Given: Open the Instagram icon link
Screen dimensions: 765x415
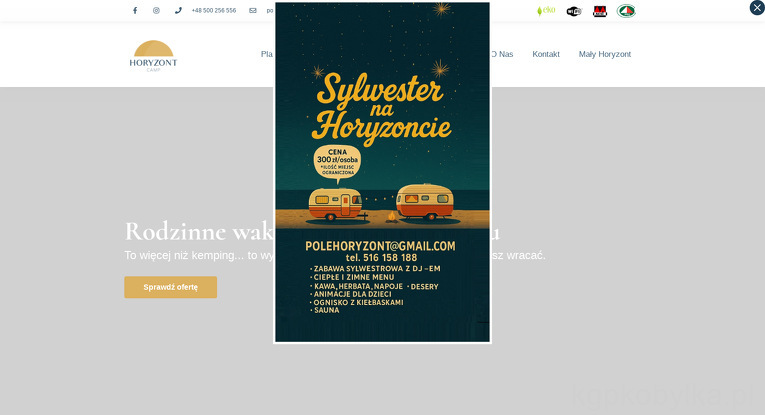Looking at the screenshot, I should pos(156,11).
